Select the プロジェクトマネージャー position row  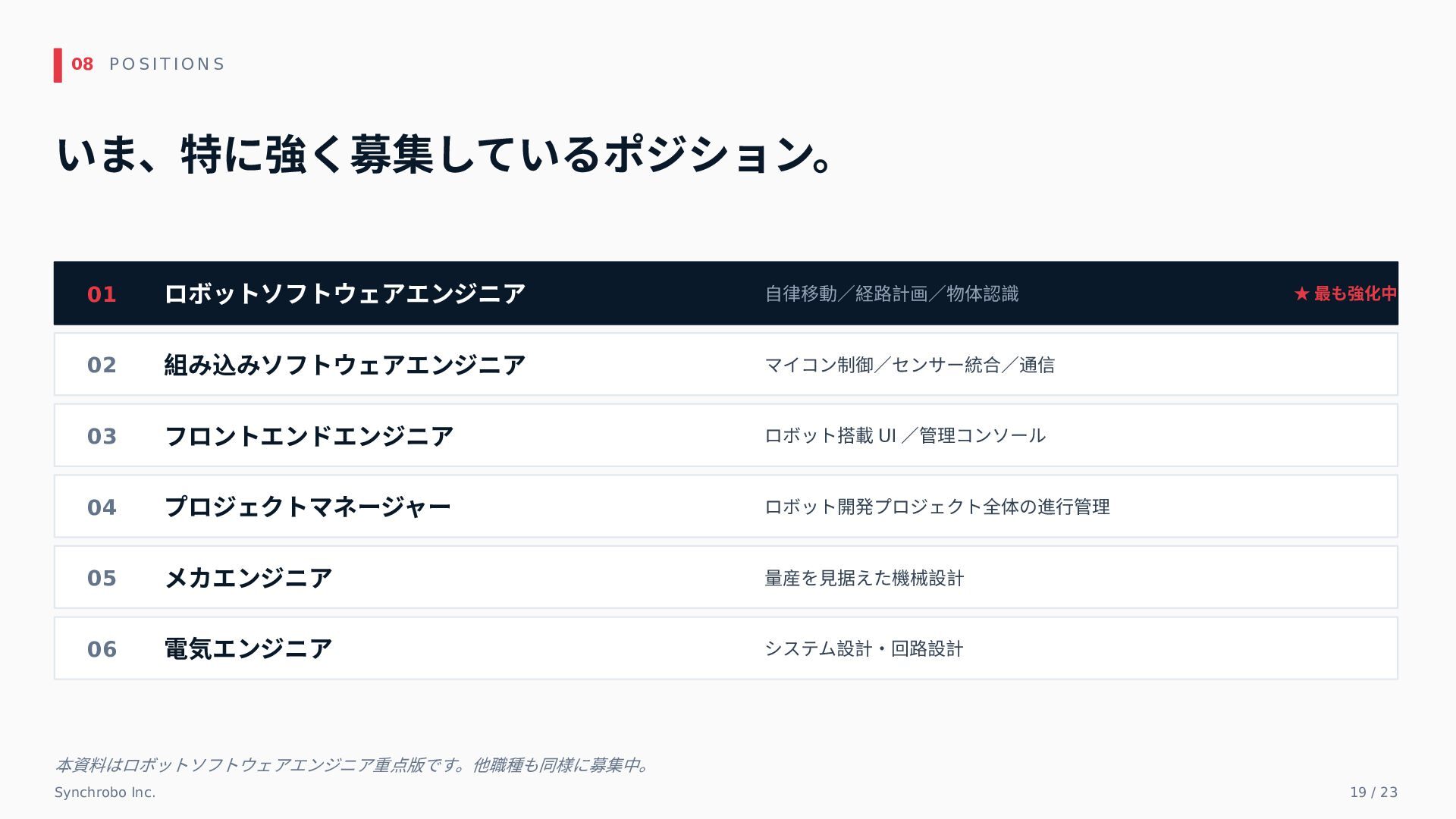pyautogui.click(x=726, y=507)
